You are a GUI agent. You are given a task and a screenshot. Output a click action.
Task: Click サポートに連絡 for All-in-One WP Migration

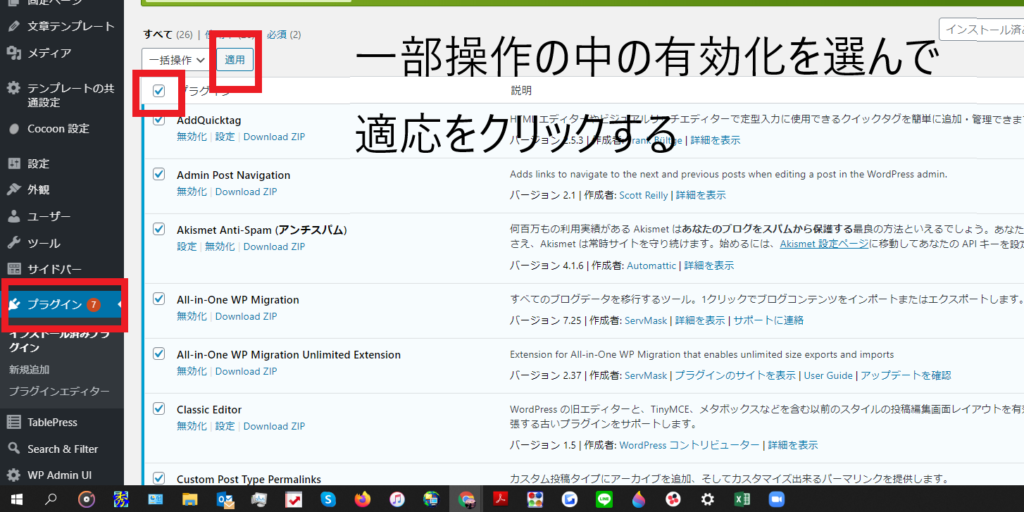click(x=768, y=321)
